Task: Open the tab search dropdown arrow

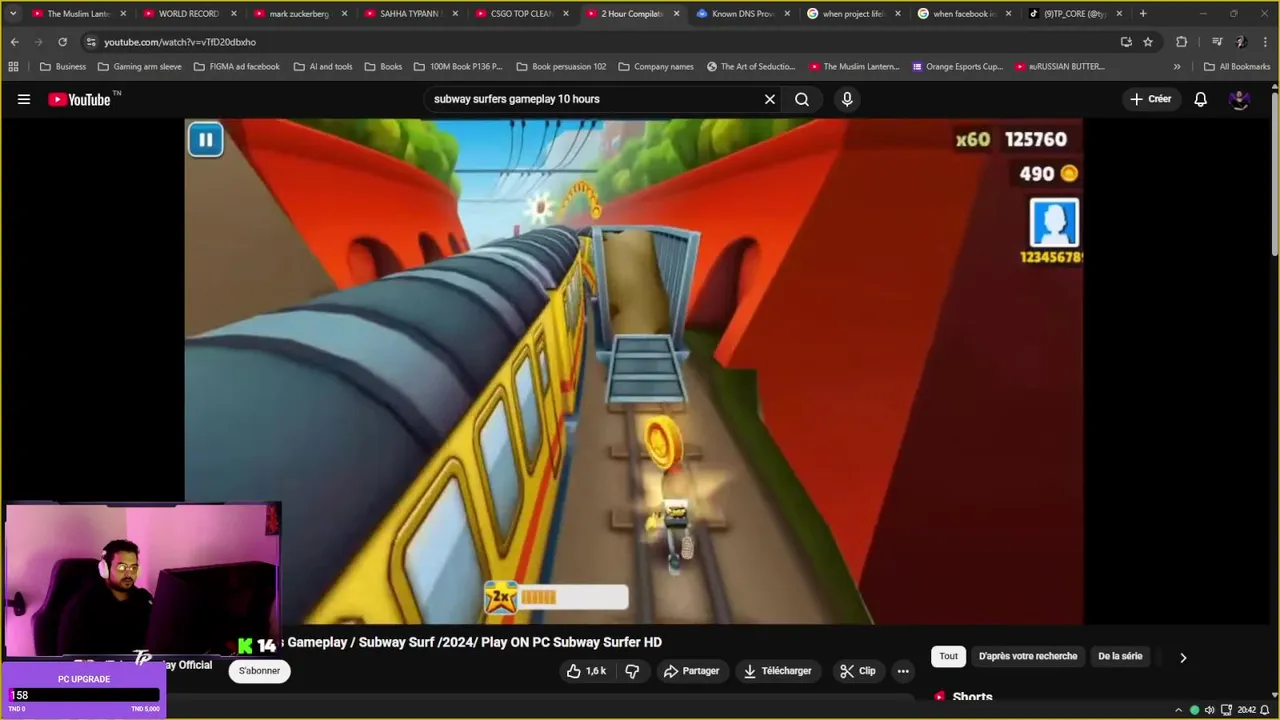Action: pyautogui.click(x=13, y=14)
